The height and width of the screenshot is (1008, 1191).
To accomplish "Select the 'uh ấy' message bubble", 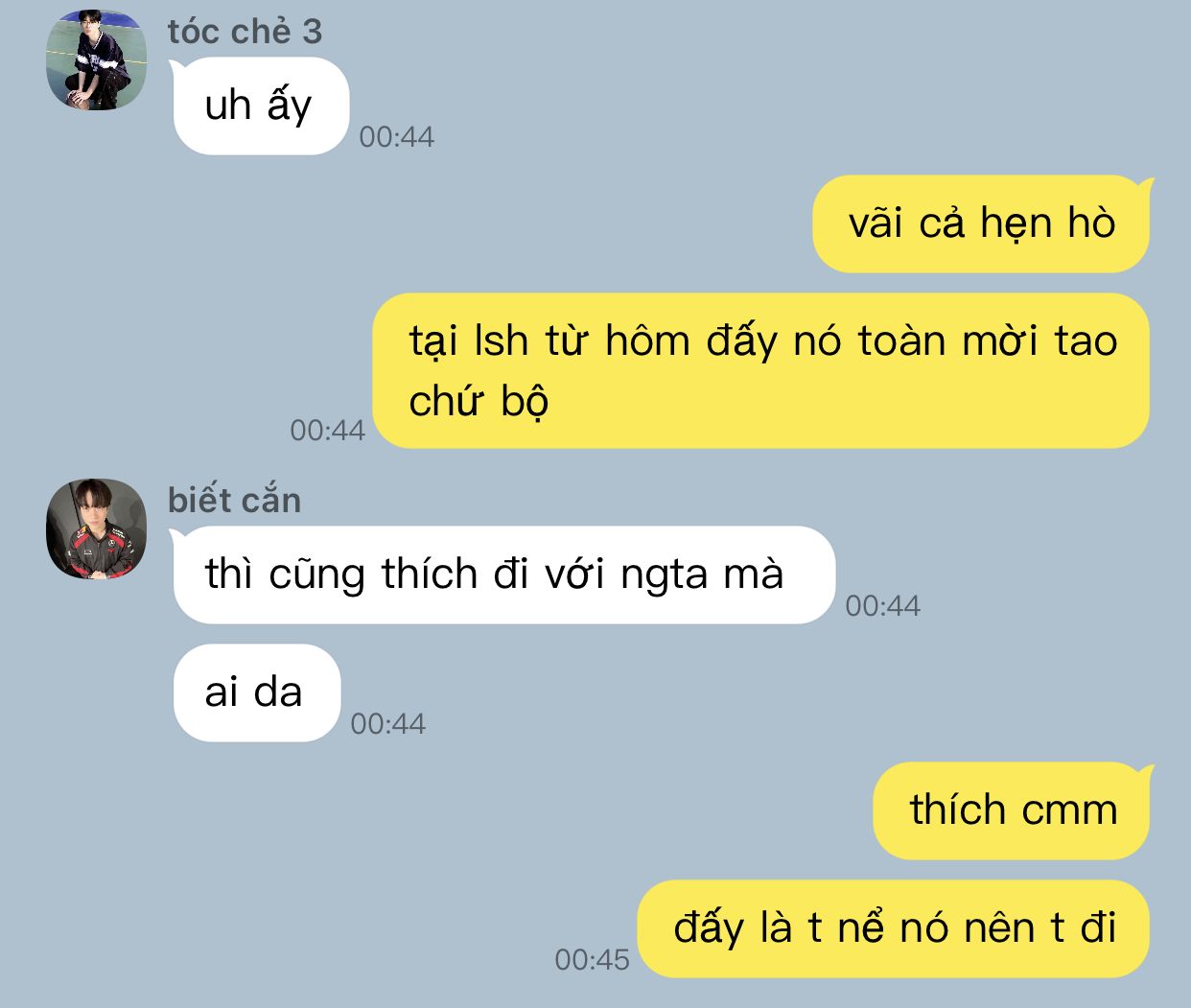I will coord(260,106).
